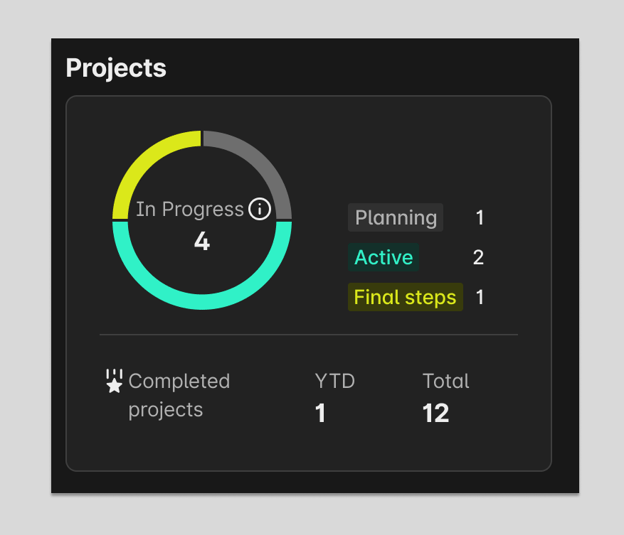Click the divider line above Completed projects
This screenshot has width=624, height=535.
308,334
